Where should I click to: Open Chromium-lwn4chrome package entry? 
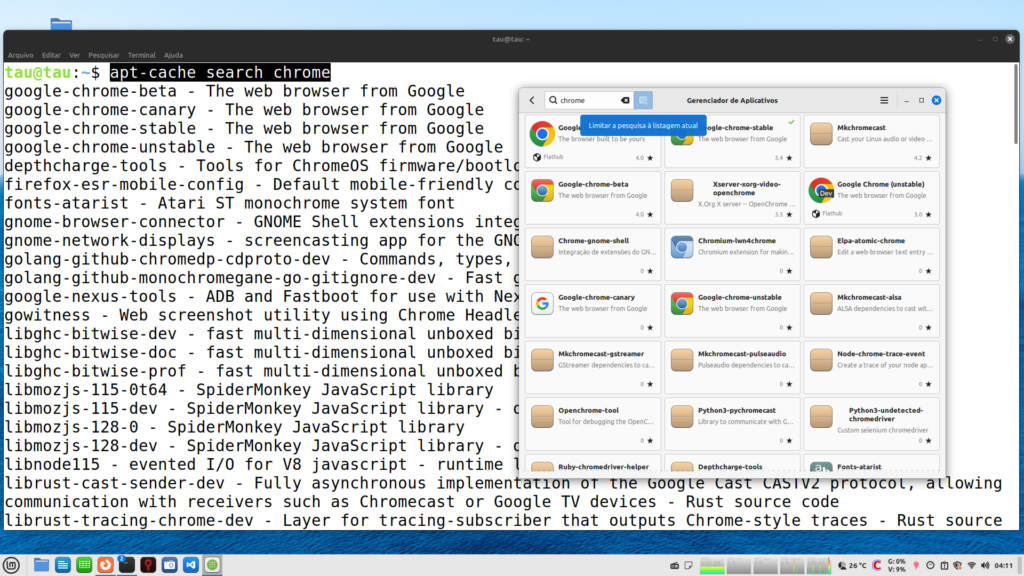[732, 256]
